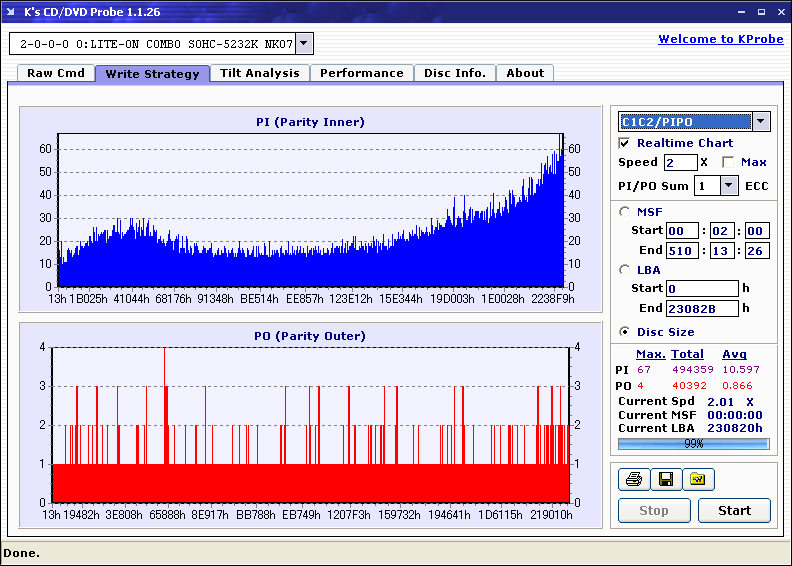This screenshot has height=566, width=792.
Task: Click the application icon in title bar
Action: (x=12, y=12)
